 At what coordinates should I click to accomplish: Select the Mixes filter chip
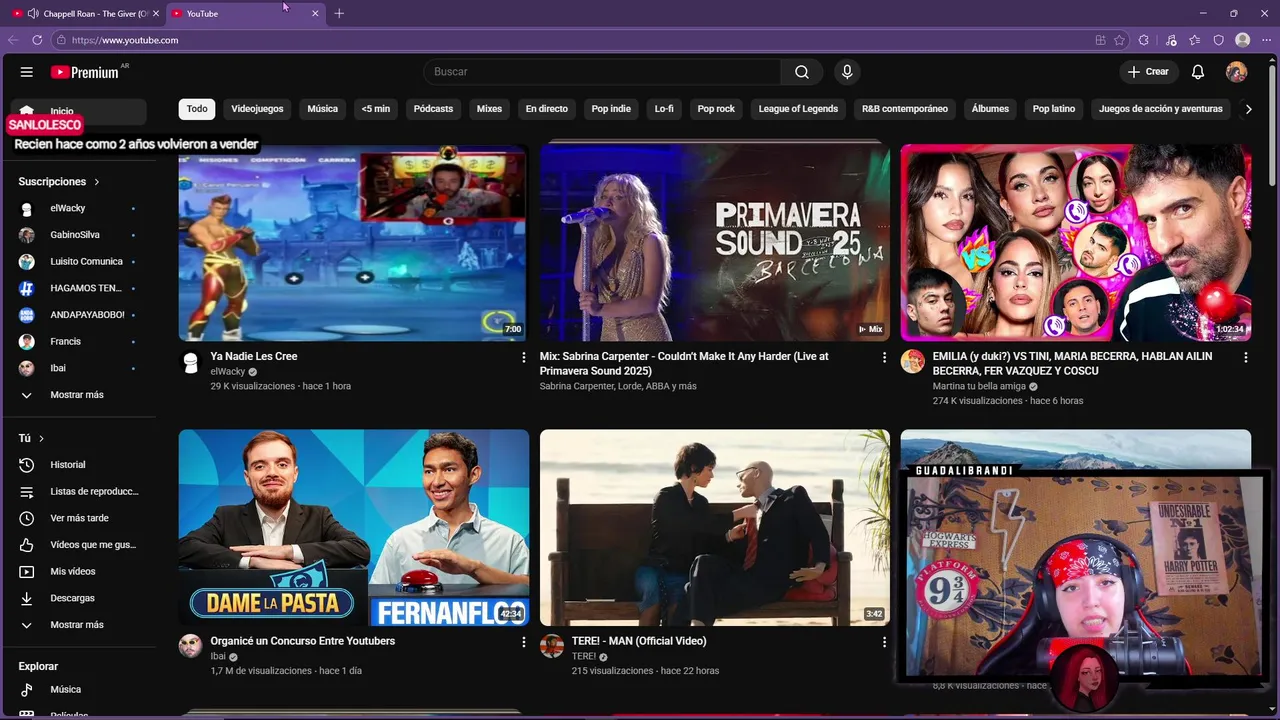coord(489,109)
